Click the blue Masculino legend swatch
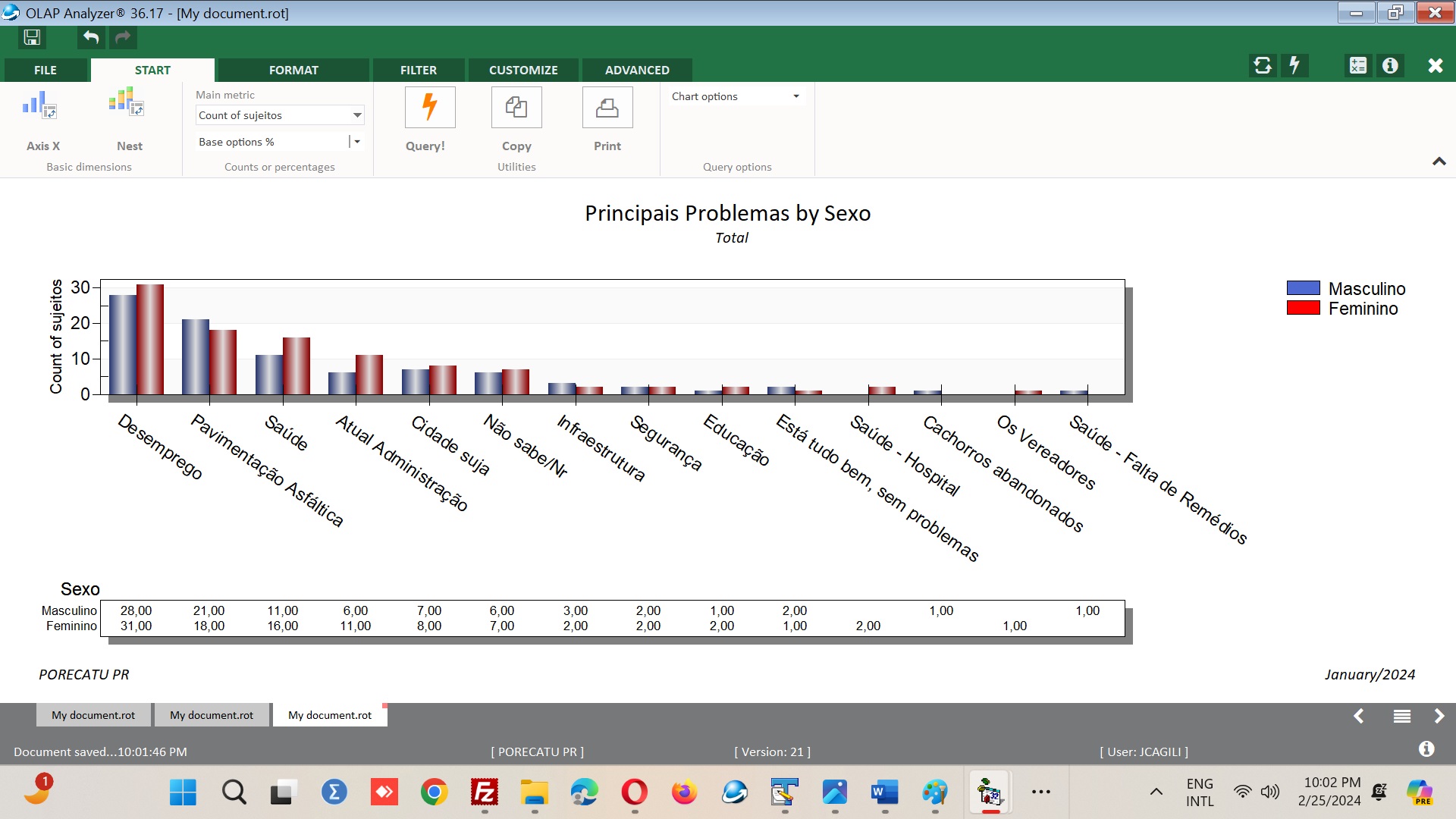 pos(1303,288)
